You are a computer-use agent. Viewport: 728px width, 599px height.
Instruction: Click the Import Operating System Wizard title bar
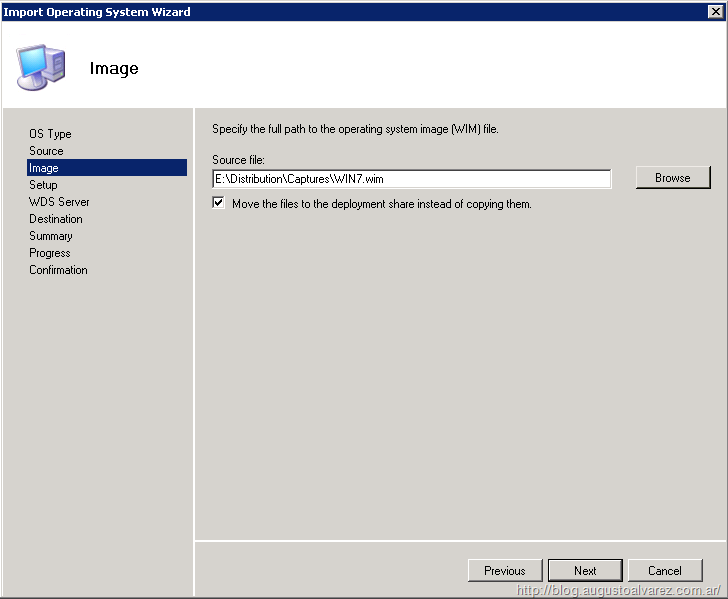(x=300, y=12)
